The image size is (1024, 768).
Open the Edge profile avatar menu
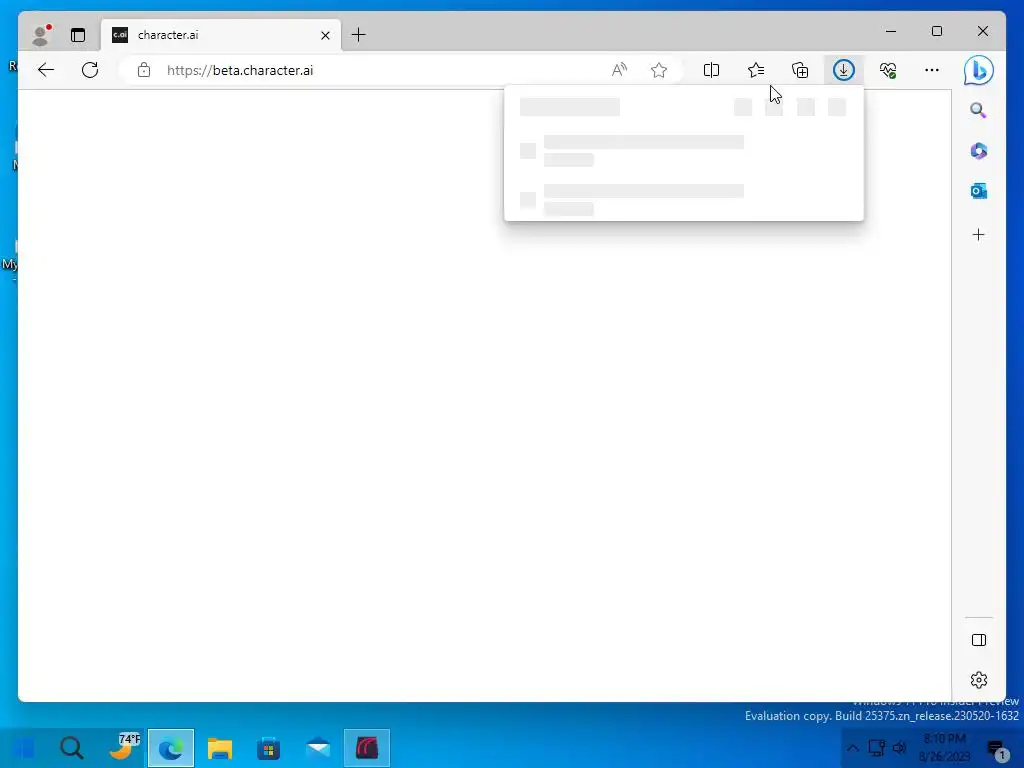pos(42,35)
